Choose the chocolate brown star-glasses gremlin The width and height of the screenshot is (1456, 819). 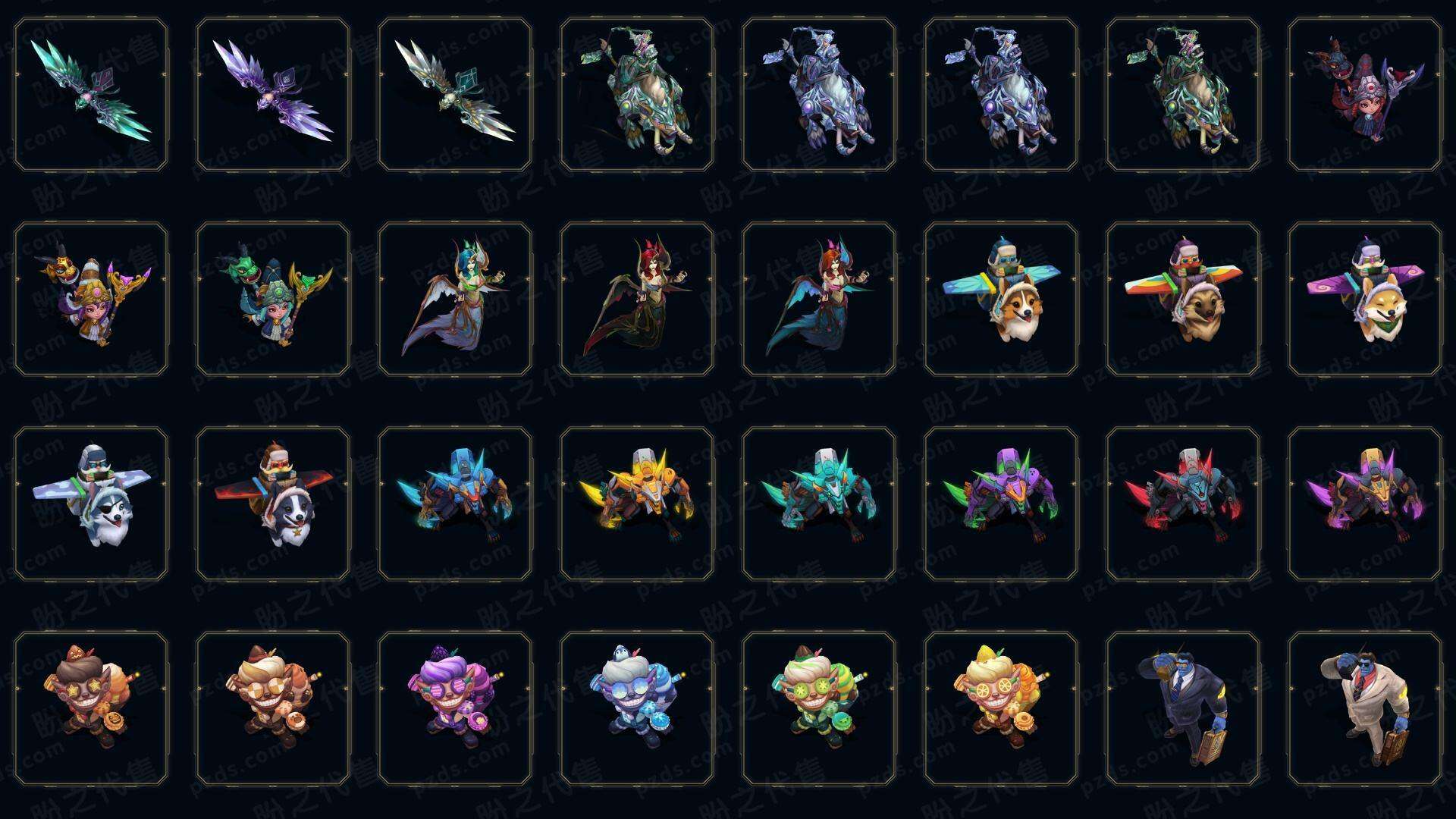91,708
